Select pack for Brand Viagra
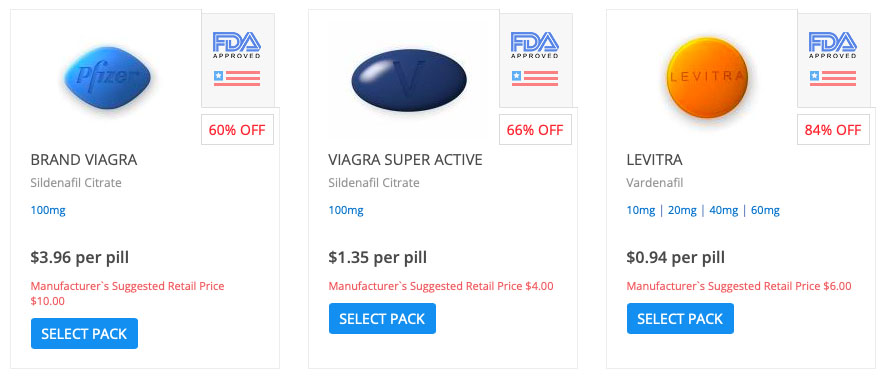 (x=84, y=334)
